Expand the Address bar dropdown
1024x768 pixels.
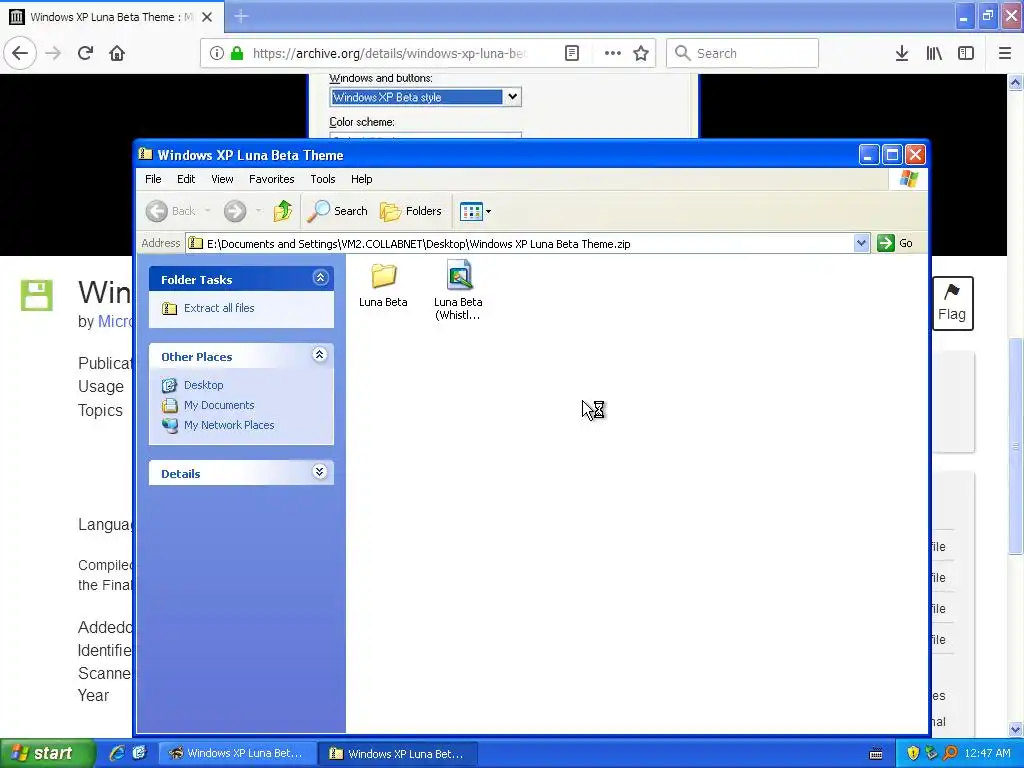coord(861,244)
